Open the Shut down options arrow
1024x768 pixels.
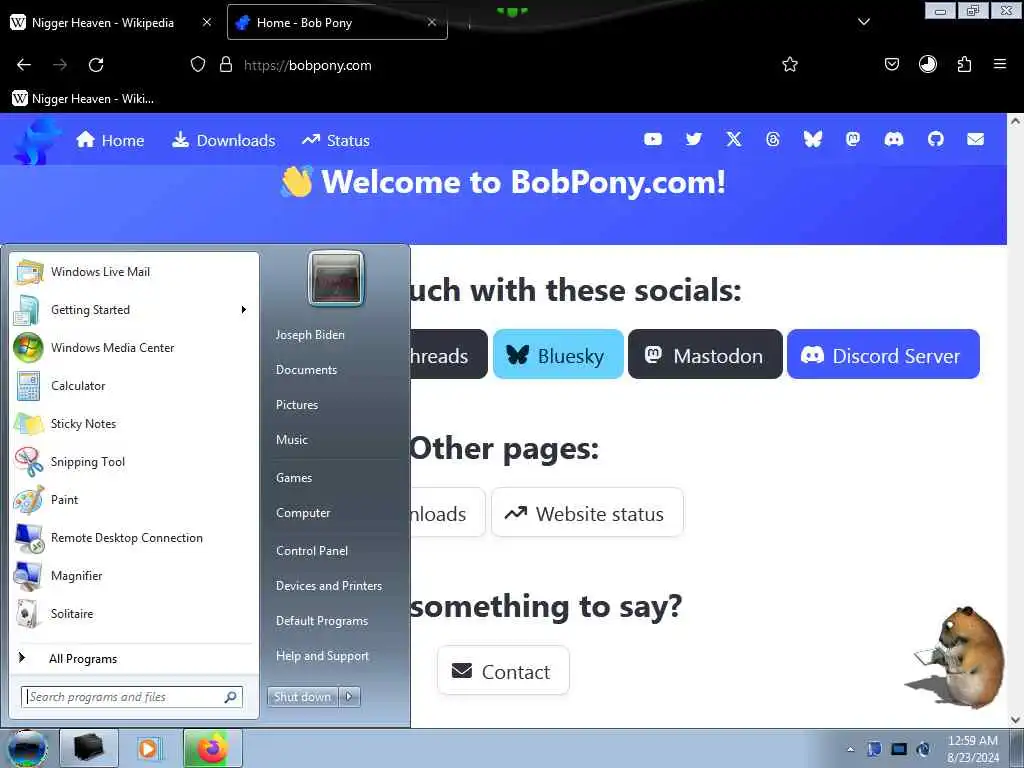tap(349, 697)
